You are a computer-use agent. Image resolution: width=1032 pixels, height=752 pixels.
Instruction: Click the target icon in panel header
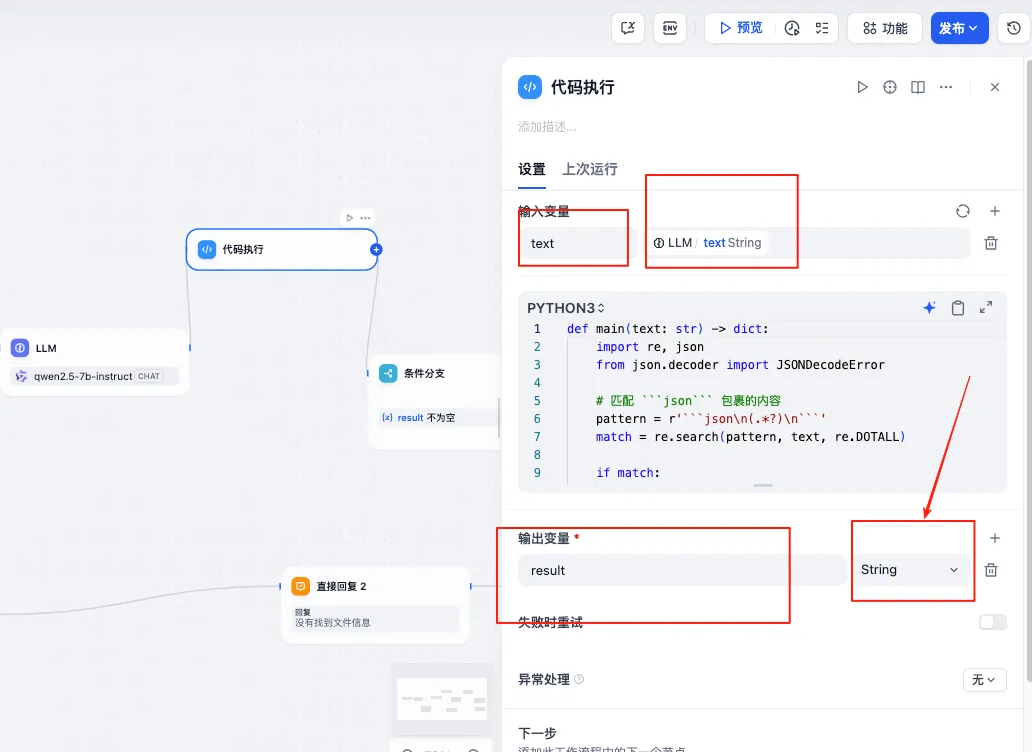[890, 87]
